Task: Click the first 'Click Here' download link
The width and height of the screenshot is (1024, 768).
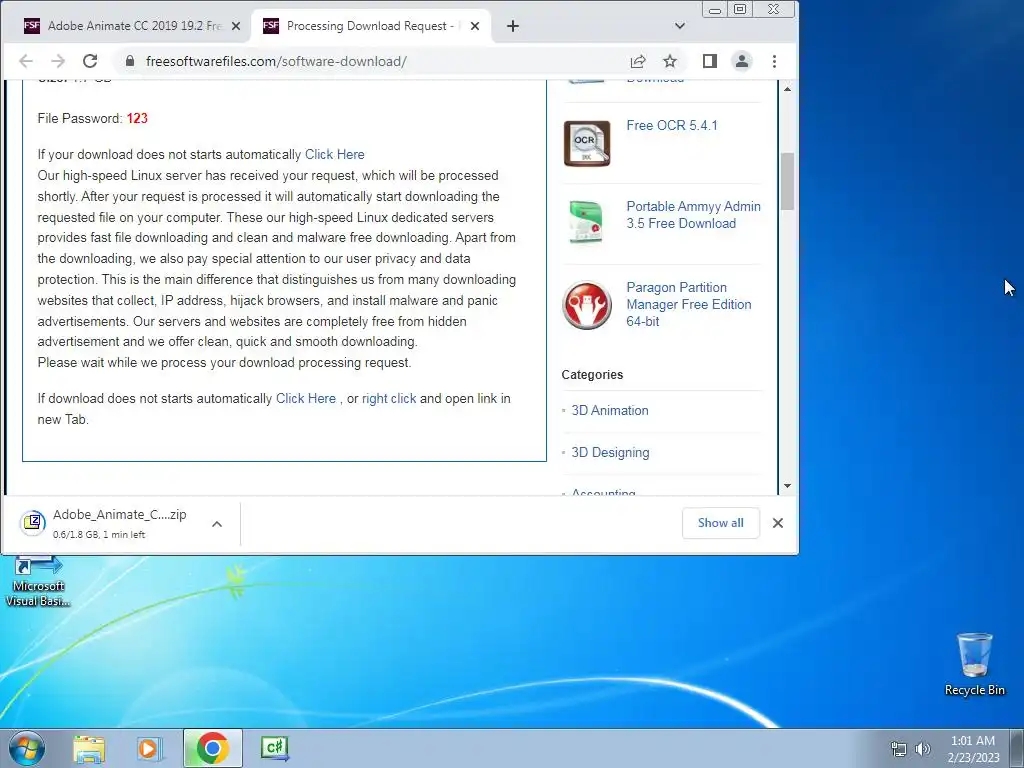Action: coord(334,155)
